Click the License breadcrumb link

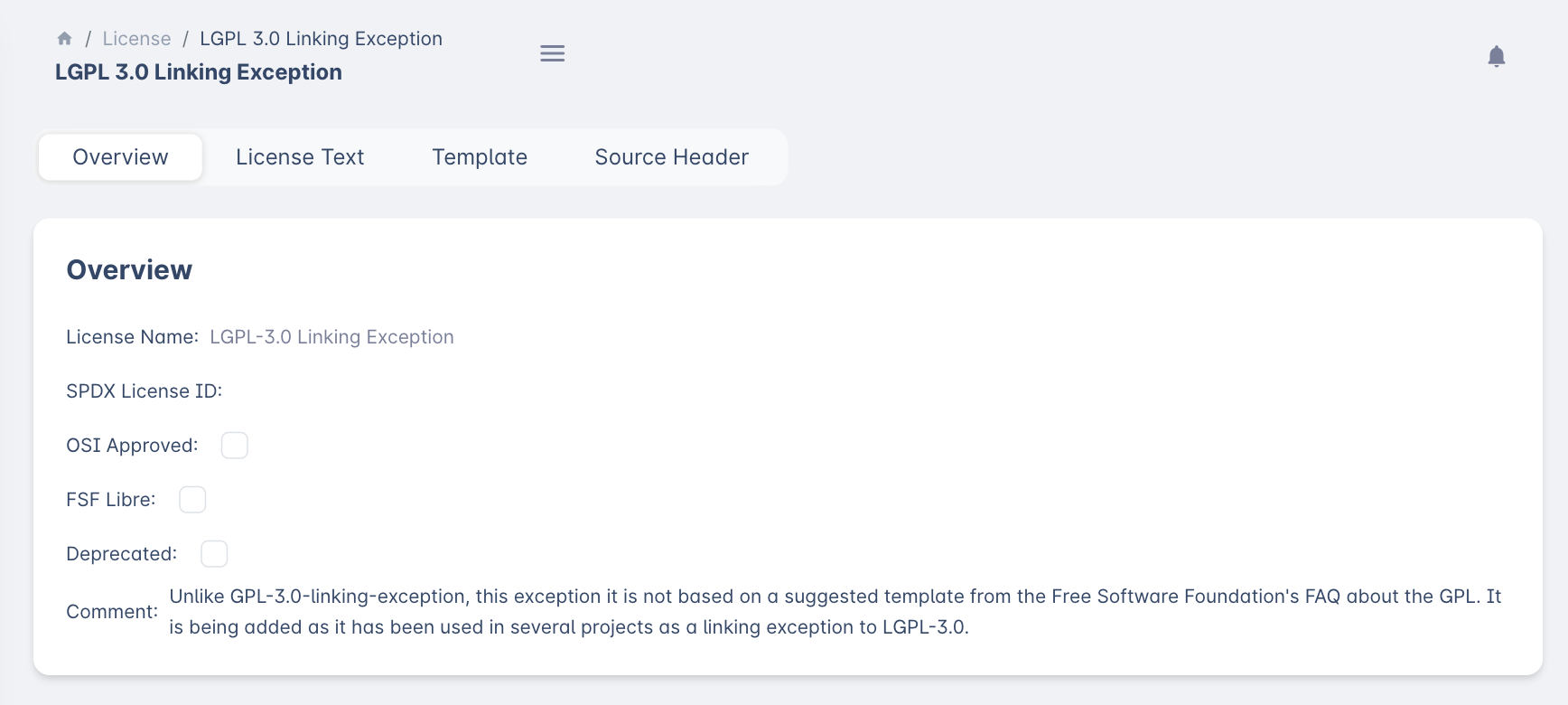(x=136, y=39)
